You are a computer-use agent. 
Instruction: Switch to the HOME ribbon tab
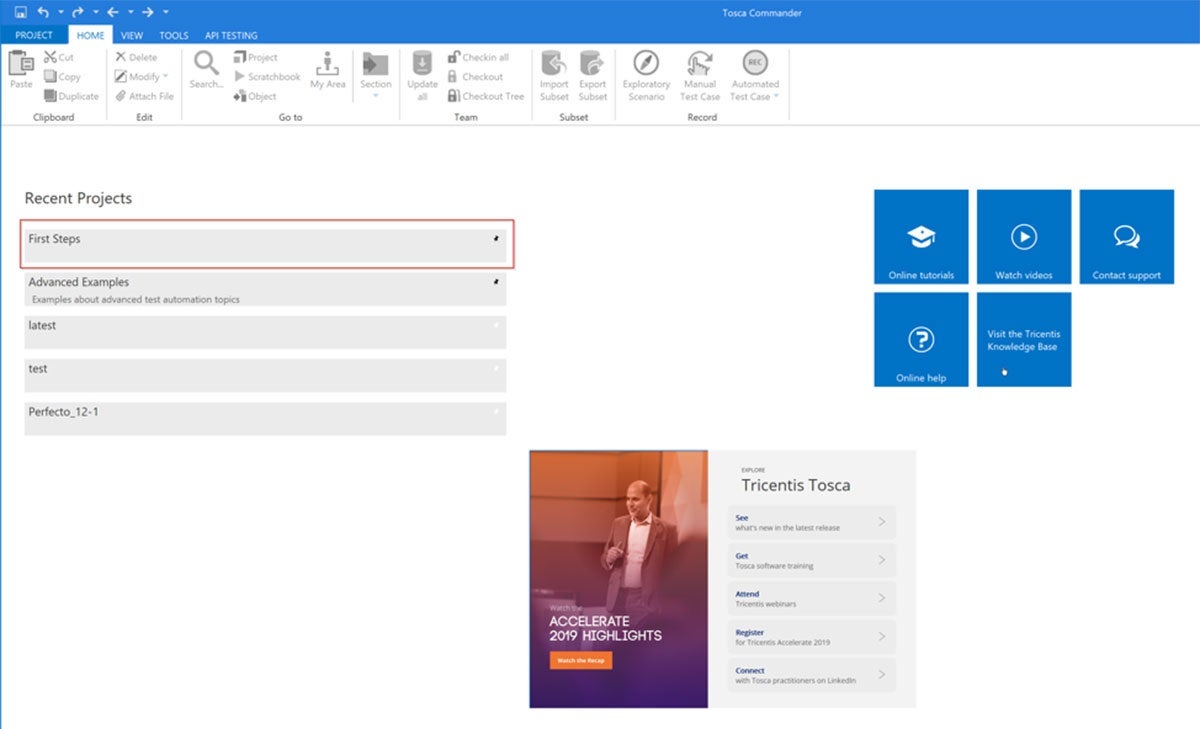click(90, 35)
